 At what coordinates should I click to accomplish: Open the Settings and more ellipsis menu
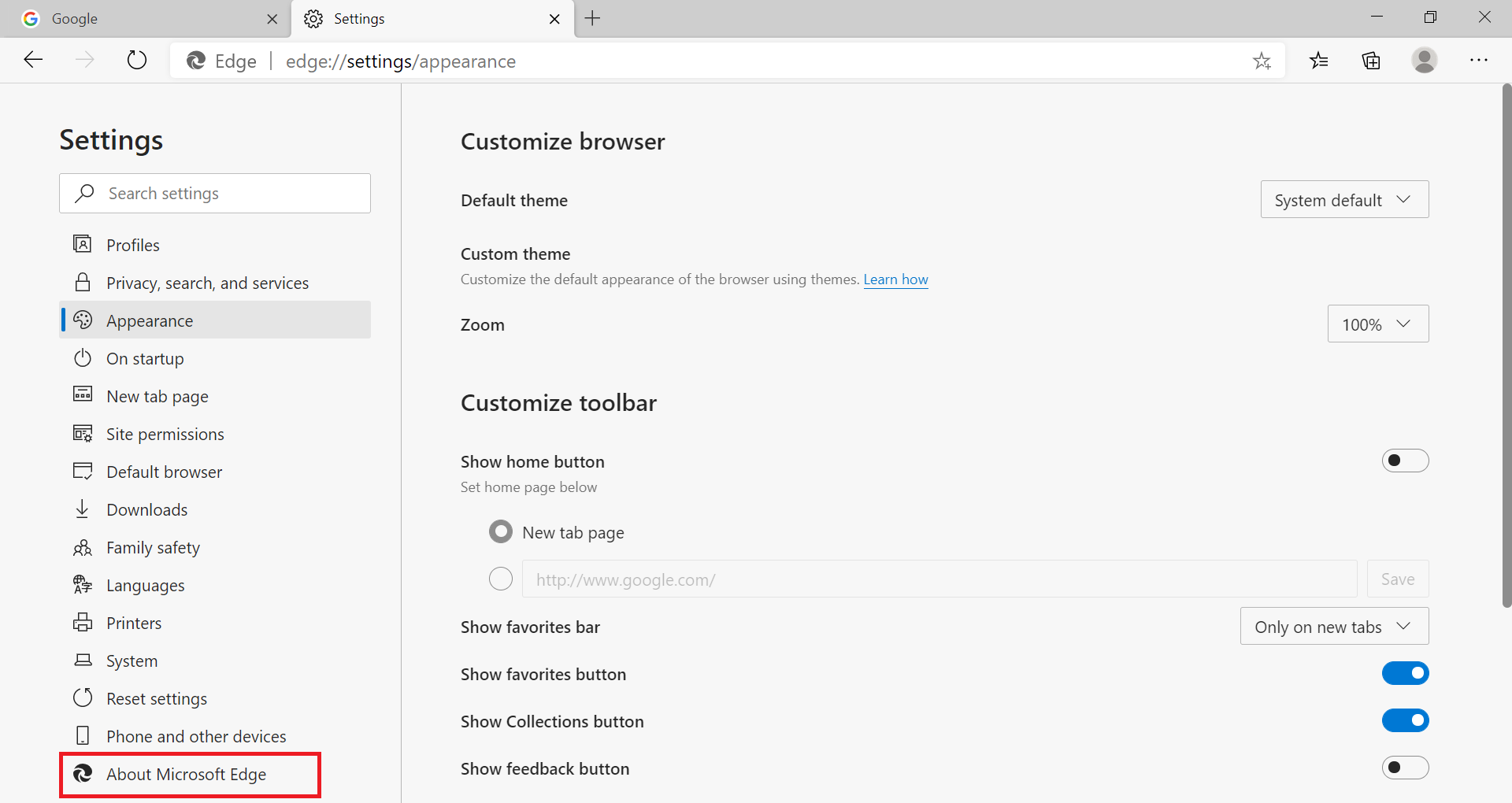click(x=1479, y=61)
